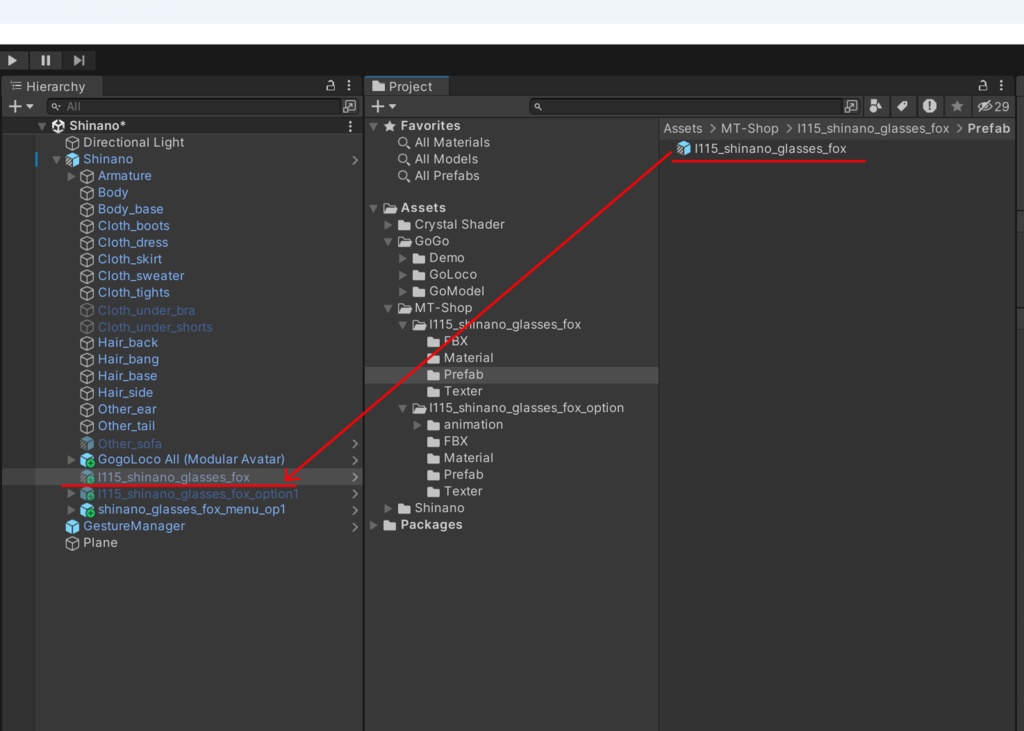Click the Search by Label tag icon

coord(903,106)
